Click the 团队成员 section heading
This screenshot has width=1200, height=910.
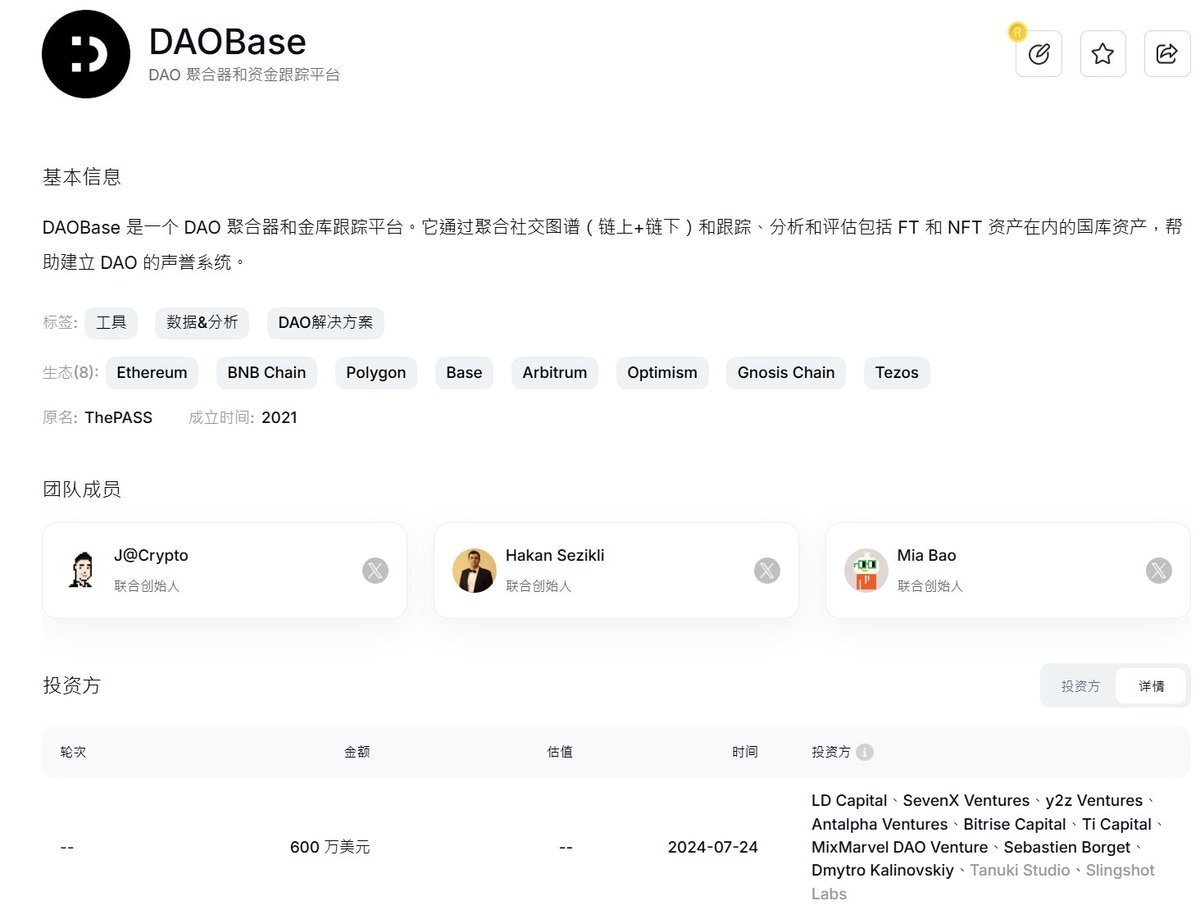82,489
